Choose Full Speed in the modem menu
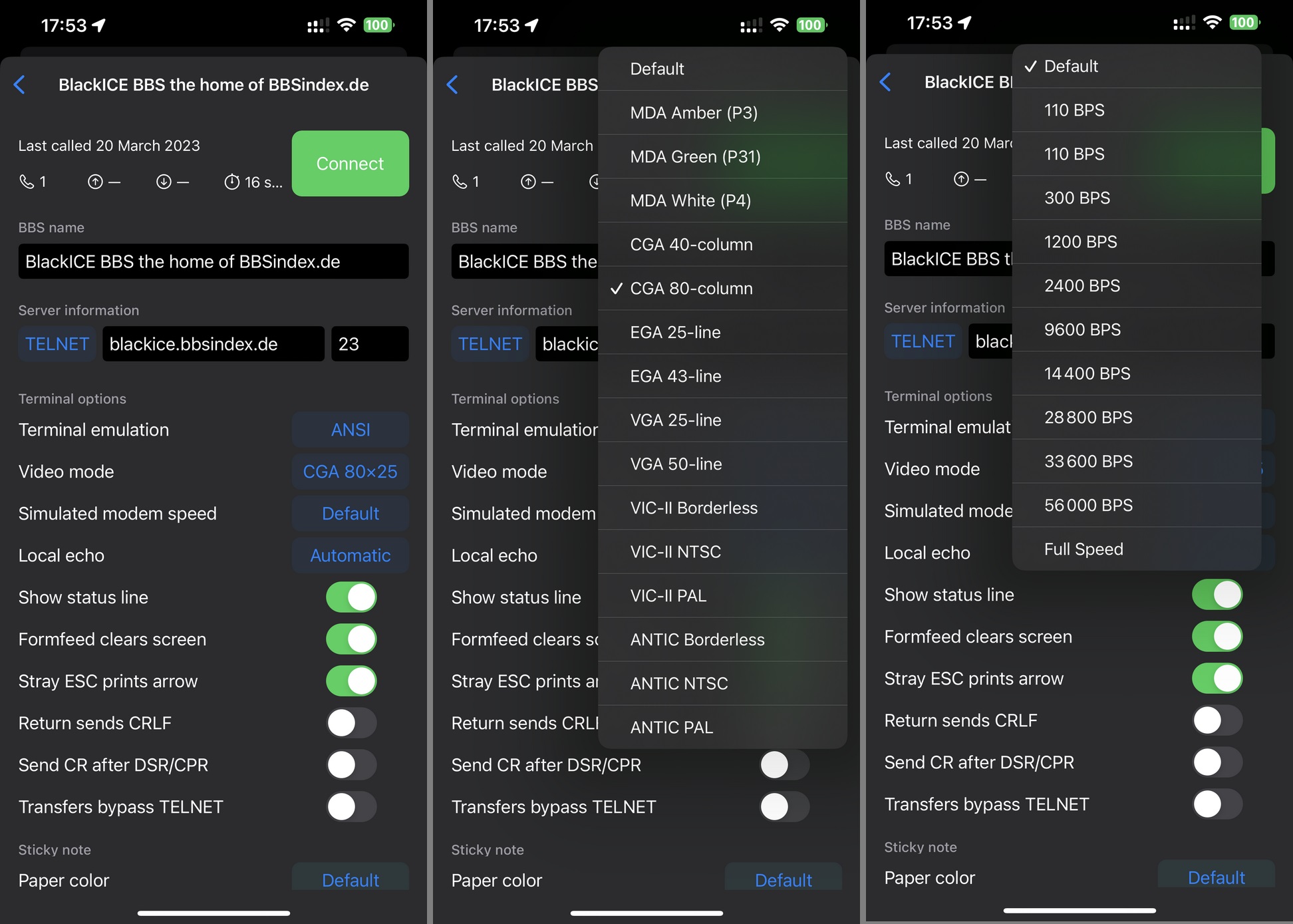The image size is (1293, 924). (x=1137, y=549)
